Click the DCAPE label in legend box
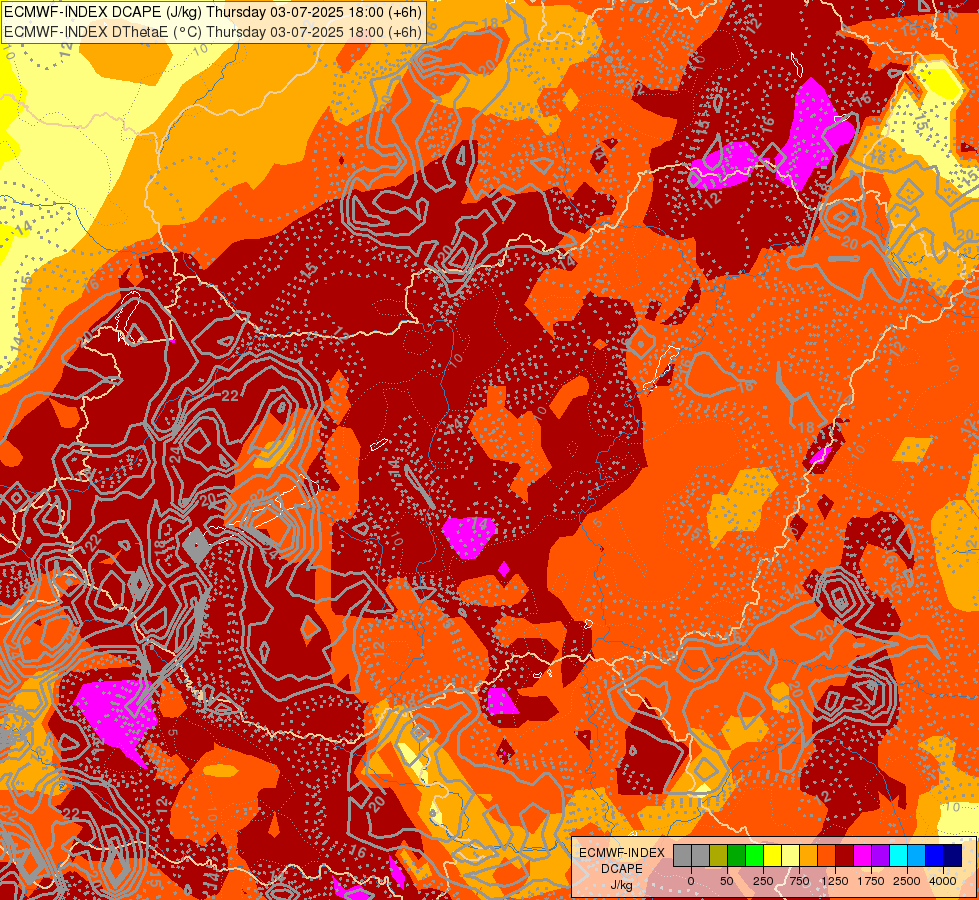 (622, 869)
